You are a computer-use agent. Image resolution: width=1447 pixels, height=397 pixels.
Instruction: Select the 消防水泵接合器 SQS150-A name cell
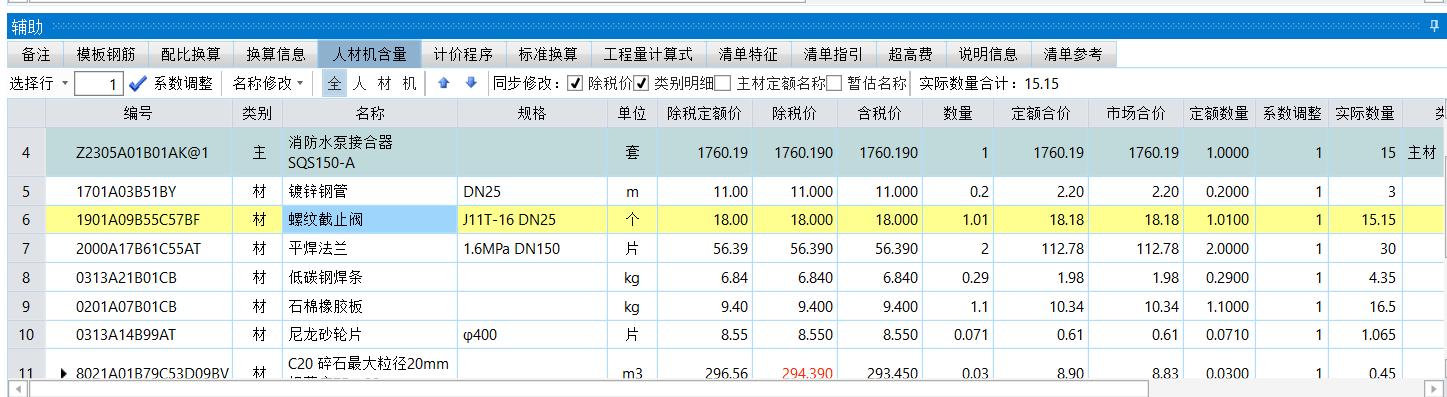click(x=369, y=153)
